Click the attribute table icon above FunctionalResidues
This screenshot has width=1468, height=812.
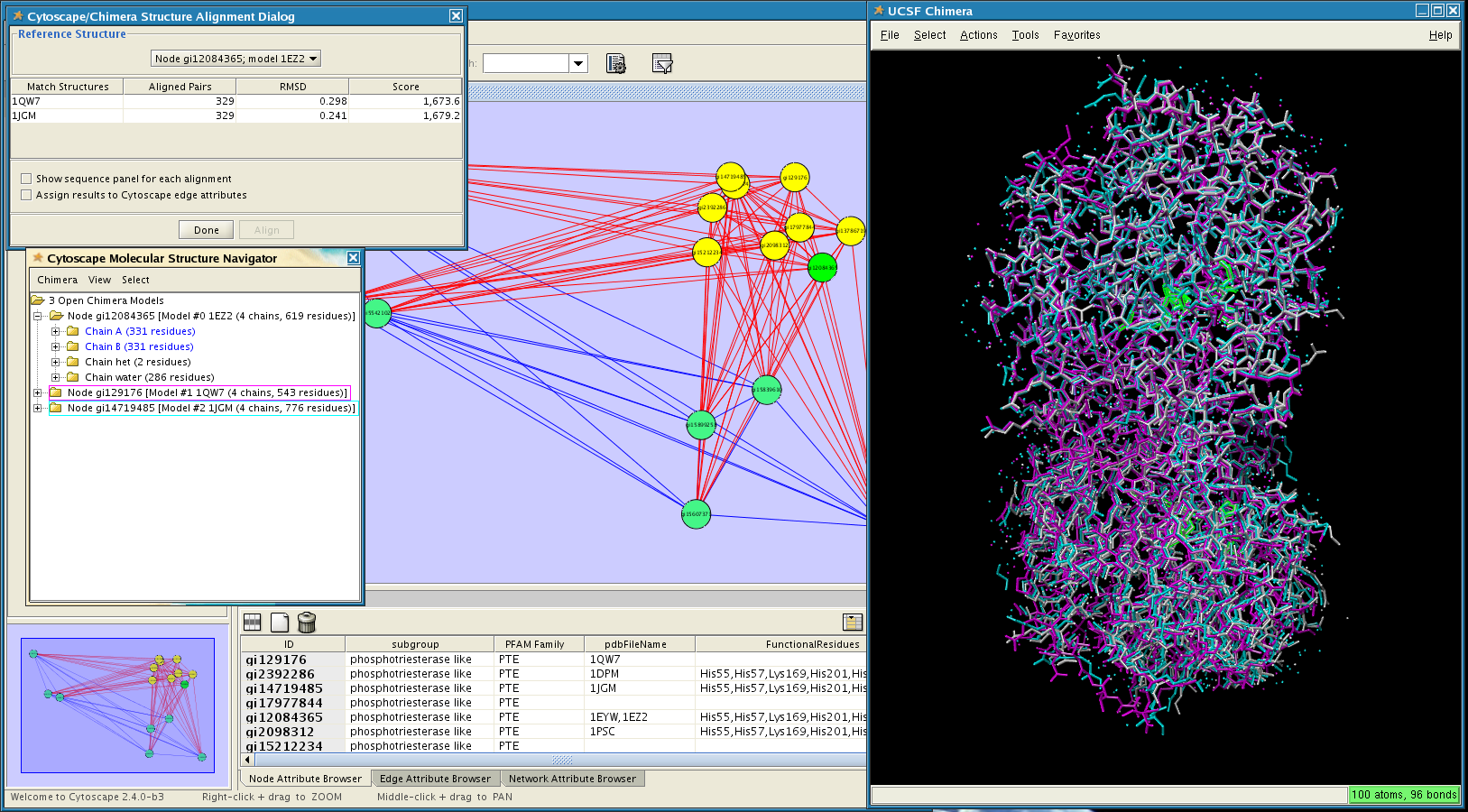pyautogui.click(x=852, y=623)
